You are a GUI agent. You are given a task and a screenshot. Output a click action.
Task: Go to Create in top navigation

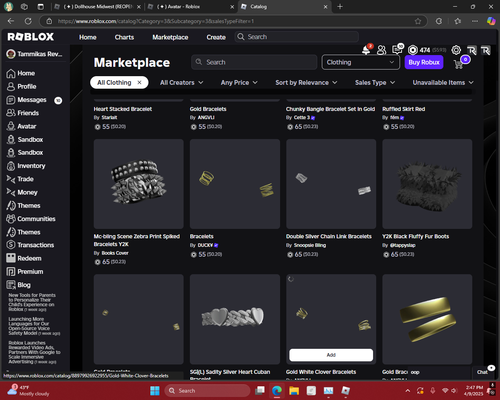click(x=216, y=37)
